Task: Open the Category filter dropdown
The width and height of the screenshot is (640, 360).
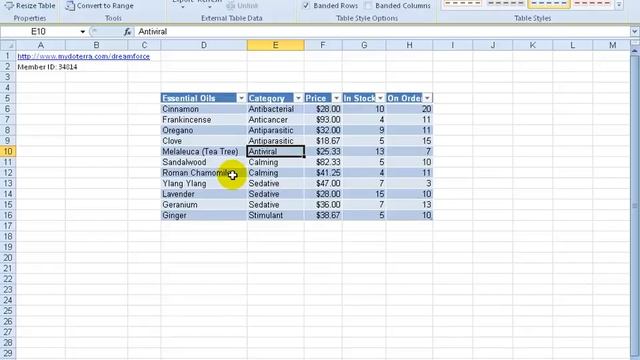Action: pos(298,98)
